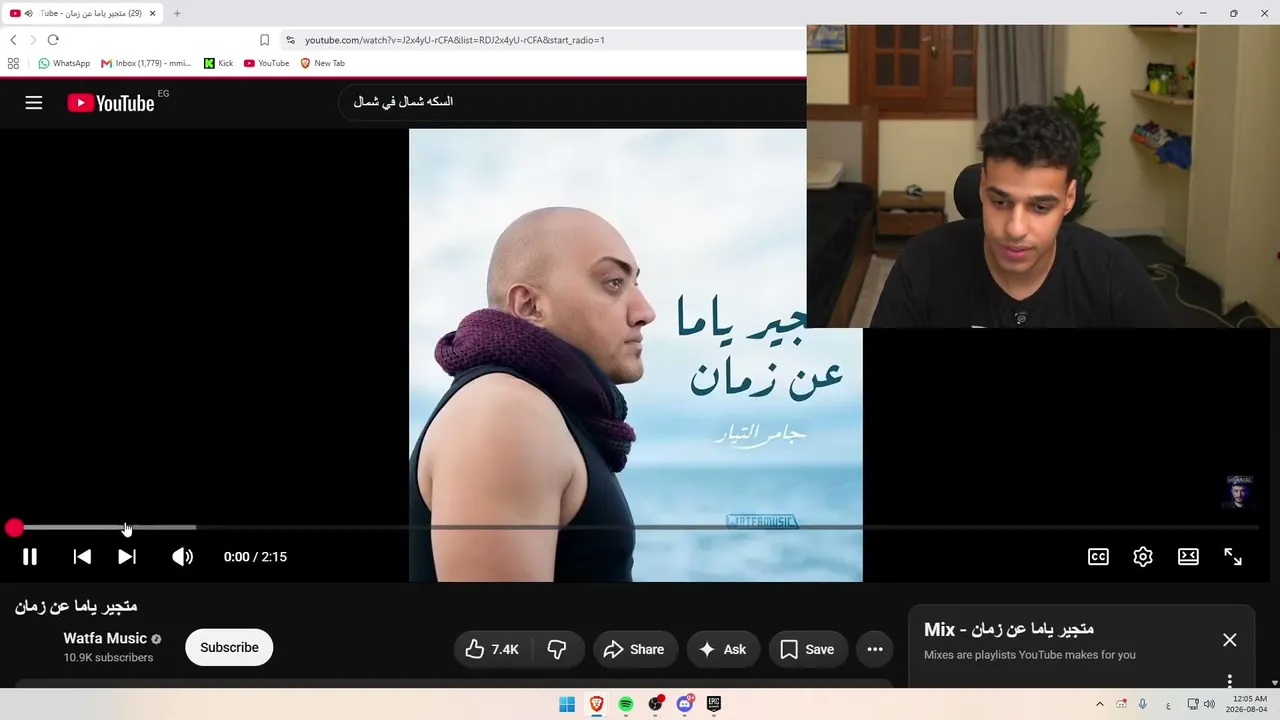The image size is (1280, 720).
Task: Open the New Tab bookmark
Action: [322, 63]
